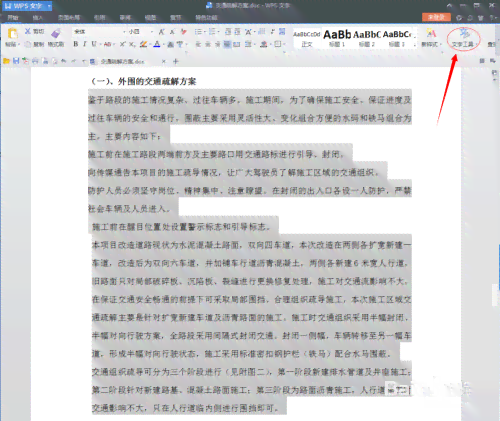Viewport: 500px width, 421px height.
Task: Toggle distributed alignment
Action: [237, 44]
